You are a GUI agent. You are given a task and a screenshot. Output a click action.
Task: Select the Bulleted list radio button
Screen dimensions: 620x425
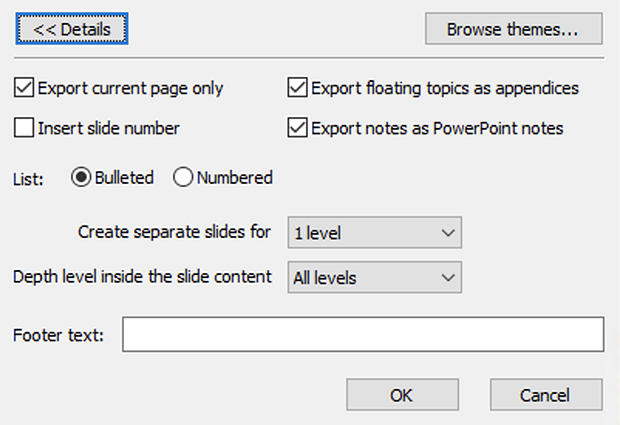click(81, 178)
